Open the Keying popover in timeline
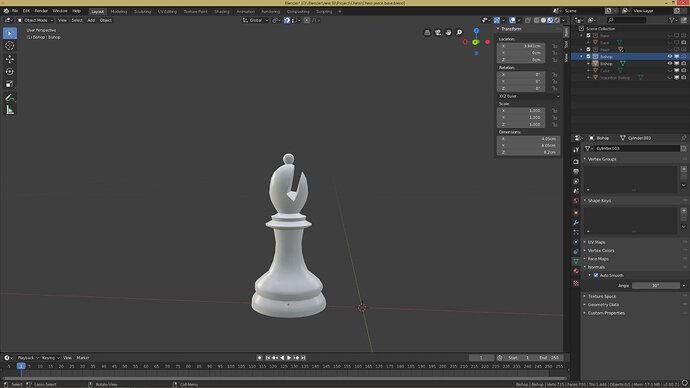Viewport: 690px width, 388px height. coord(50,358)
